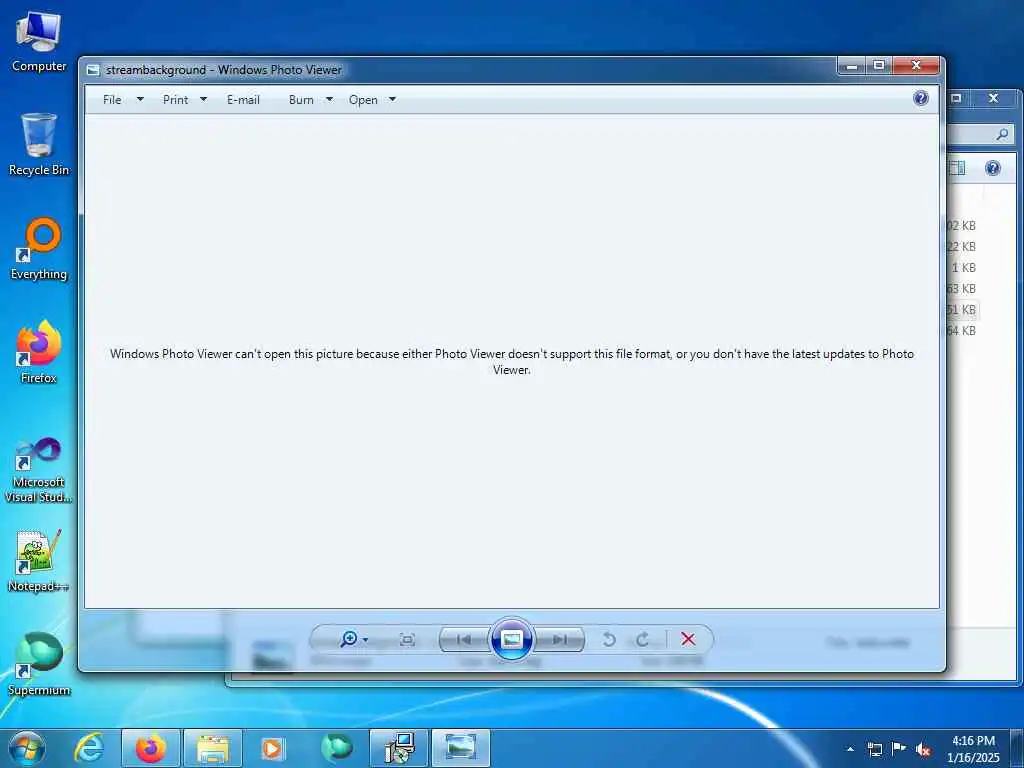This screenshot has height=768, width=1024.
Task: Open the File menu in Photo Viewer
Action: click(112, 99)
